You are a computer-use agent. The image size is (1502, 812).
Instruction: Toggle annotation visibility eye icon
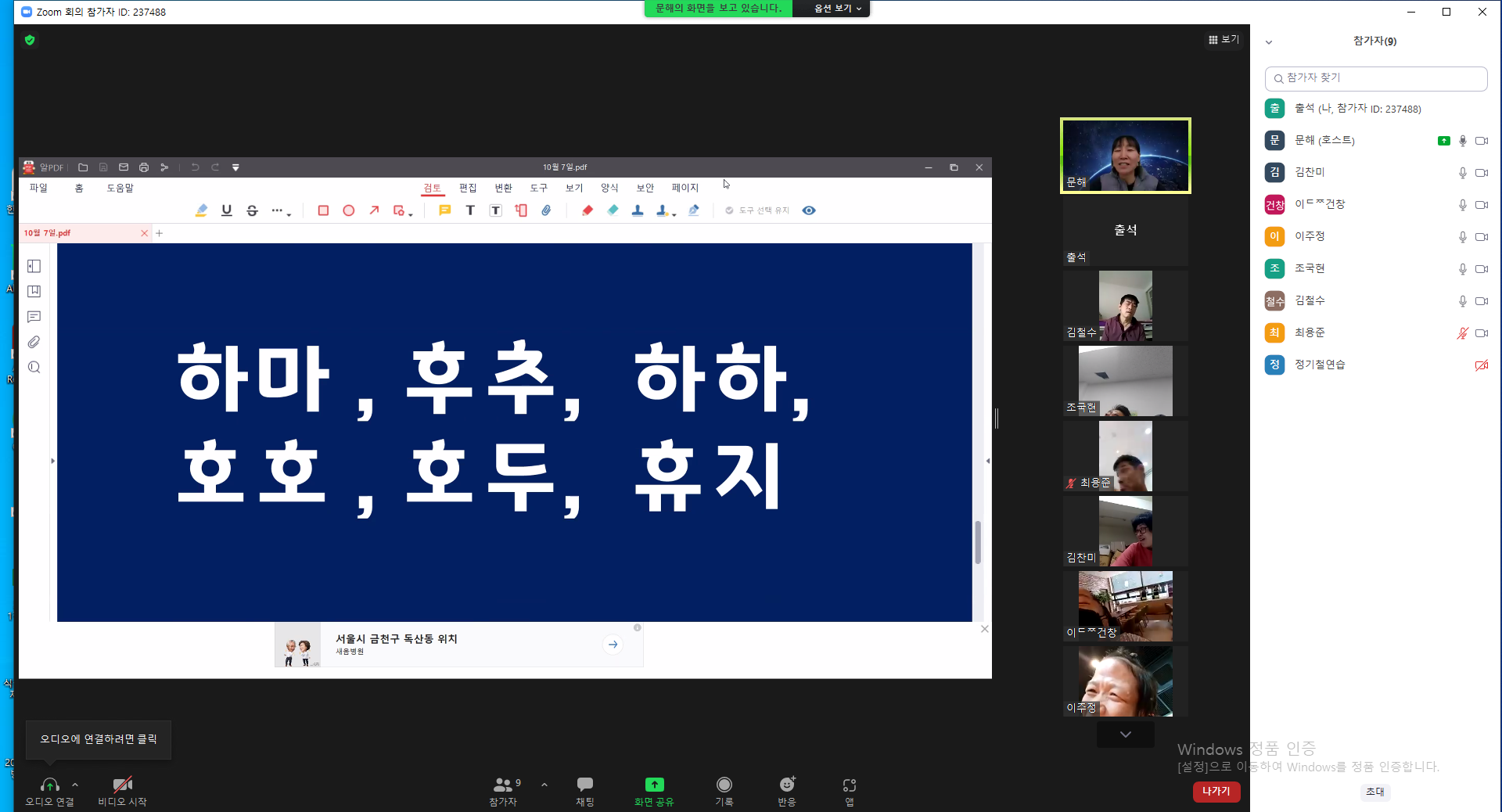click(x=809, y=210)
